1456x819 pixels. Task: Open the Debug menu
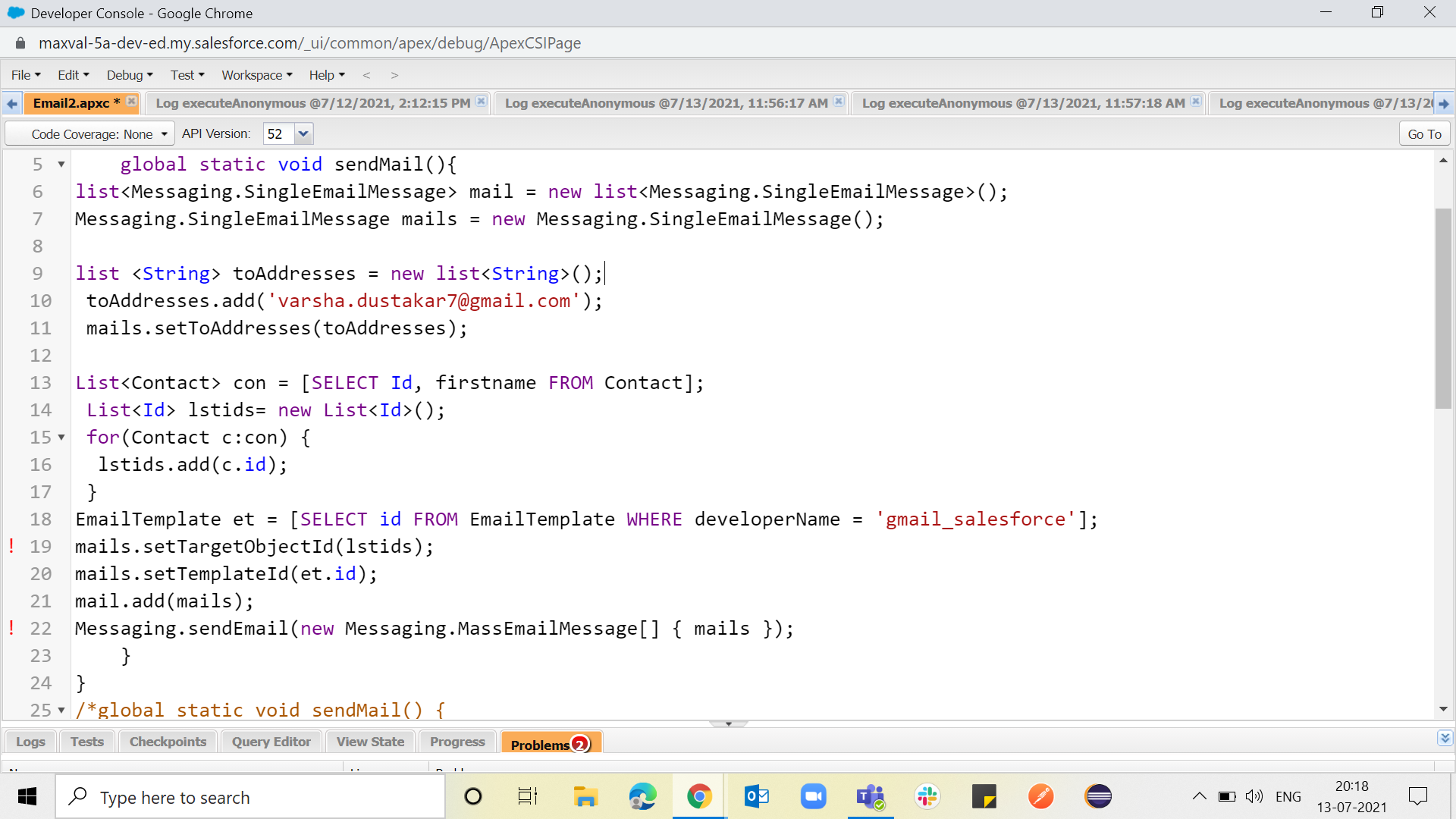coord(129,75)
